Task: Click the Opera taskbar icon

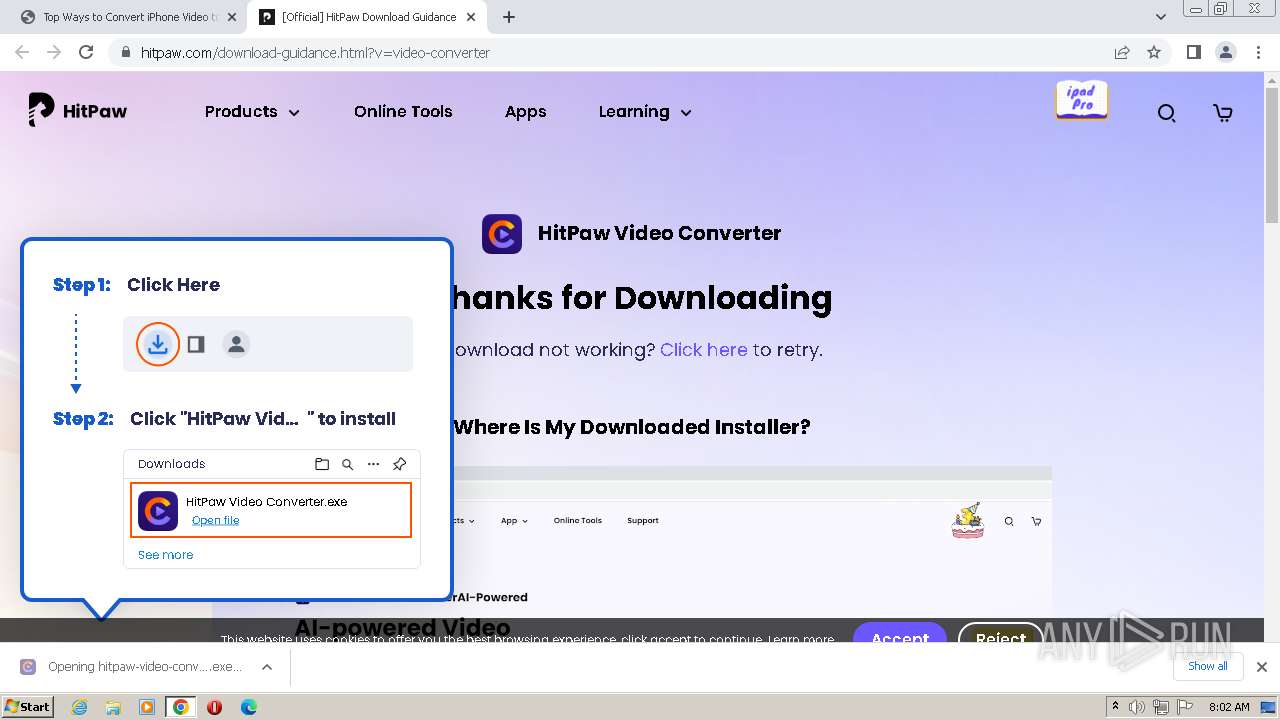Action: [x=214, y=707]
